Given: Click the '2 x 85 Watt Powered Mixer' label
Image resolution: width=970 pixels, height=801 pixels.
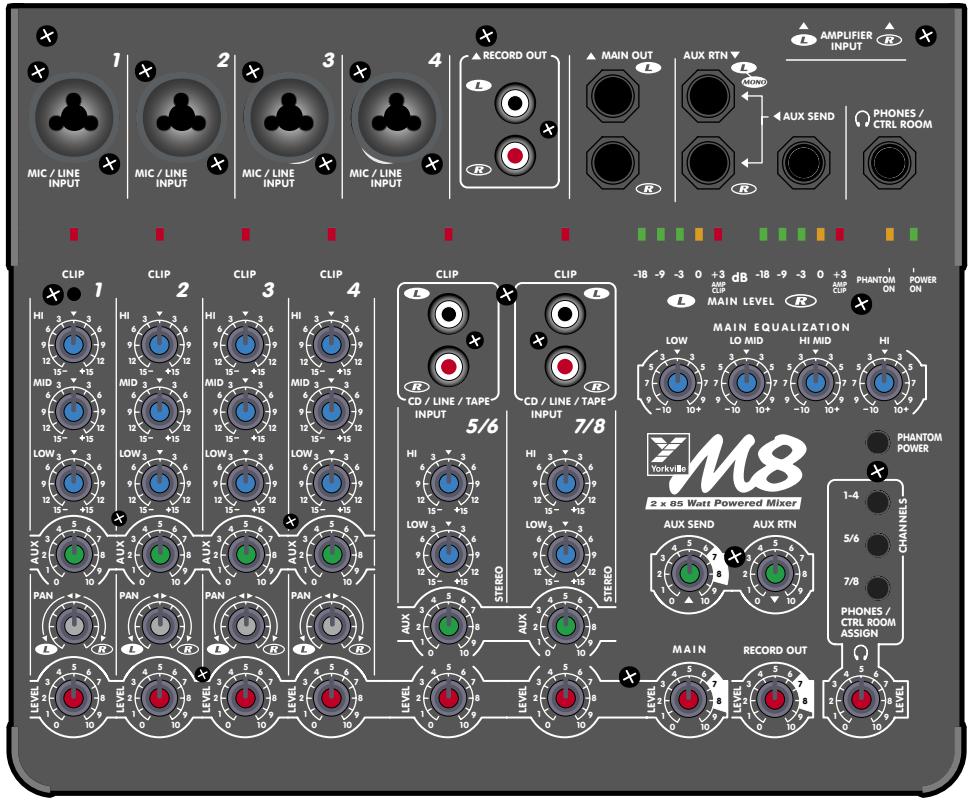Looking at the screenshot, I should click(x=723, y=503).
